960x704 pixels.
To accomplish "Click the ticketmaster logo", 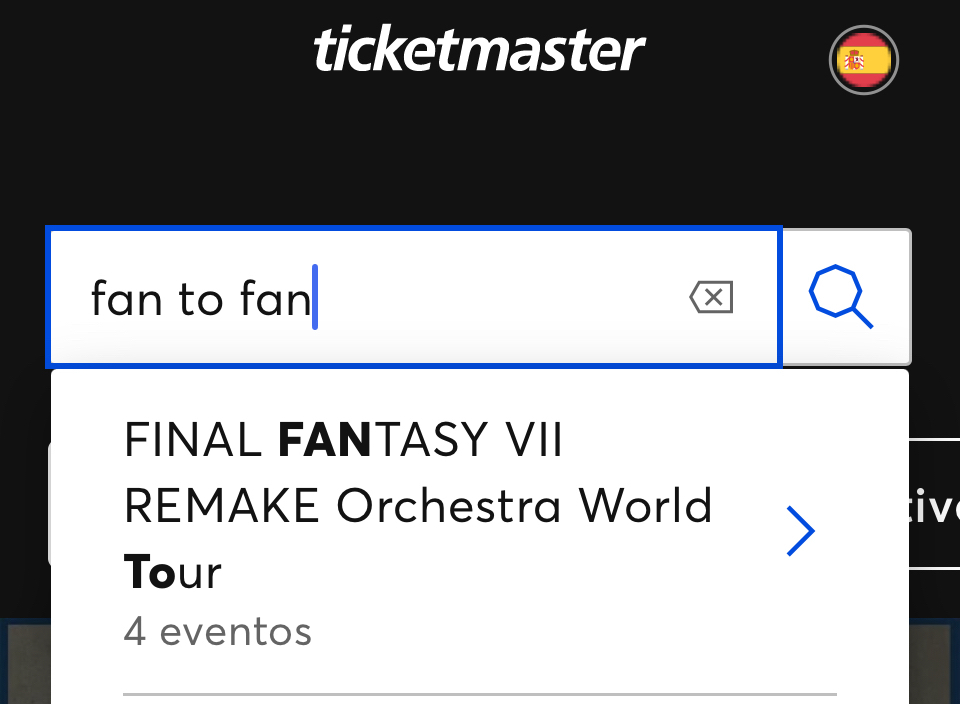I will (x=479, y=50).
